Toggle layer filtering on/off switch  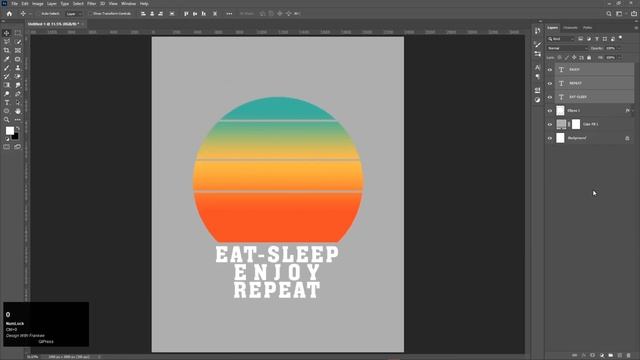point(620,38)
